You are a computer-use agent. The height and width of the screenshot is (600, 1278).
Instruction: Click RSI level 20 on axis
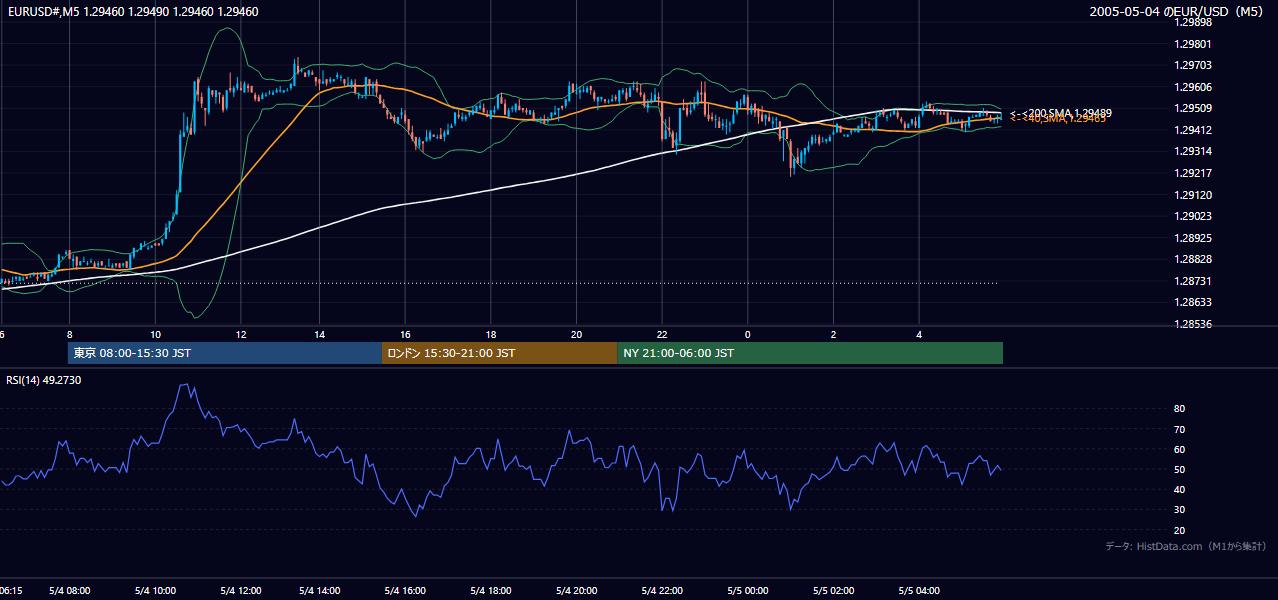[x=1180, y=530]
